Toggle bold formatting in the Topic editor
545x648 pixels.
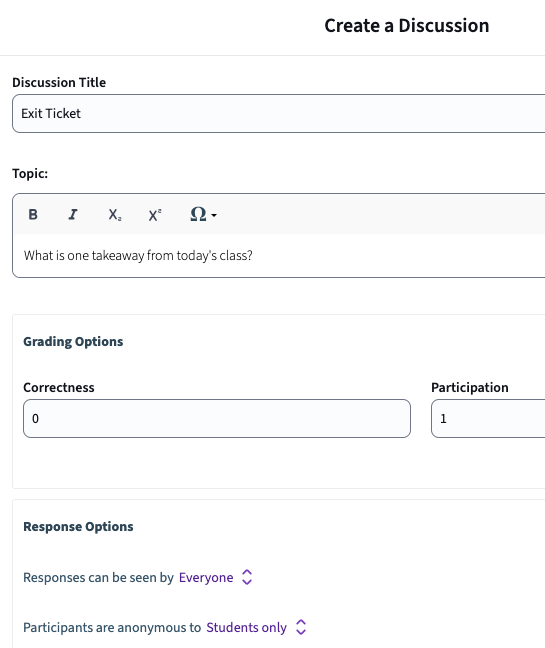[x=33, y=214]
